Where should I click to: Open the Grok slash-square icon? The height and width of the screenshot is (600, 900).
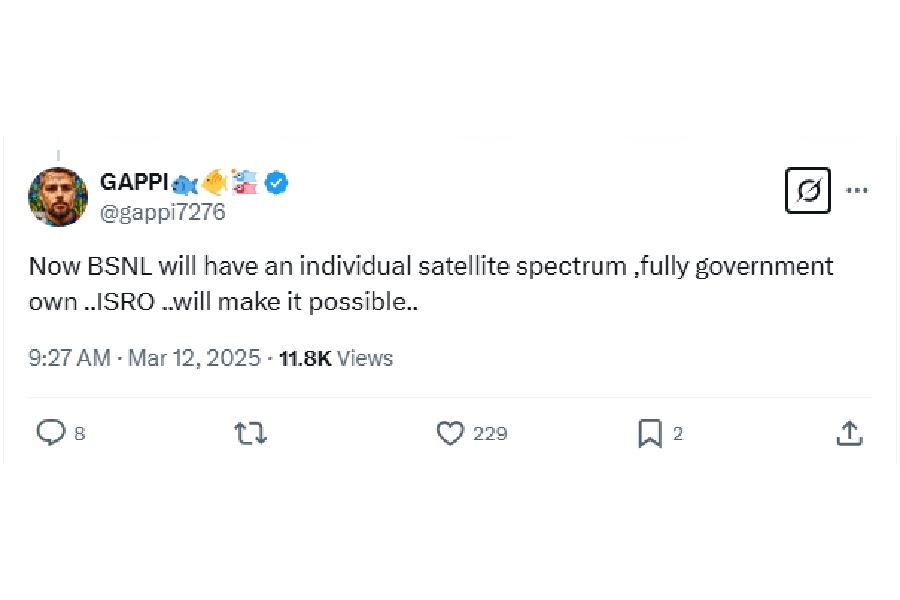click(808, 190)
